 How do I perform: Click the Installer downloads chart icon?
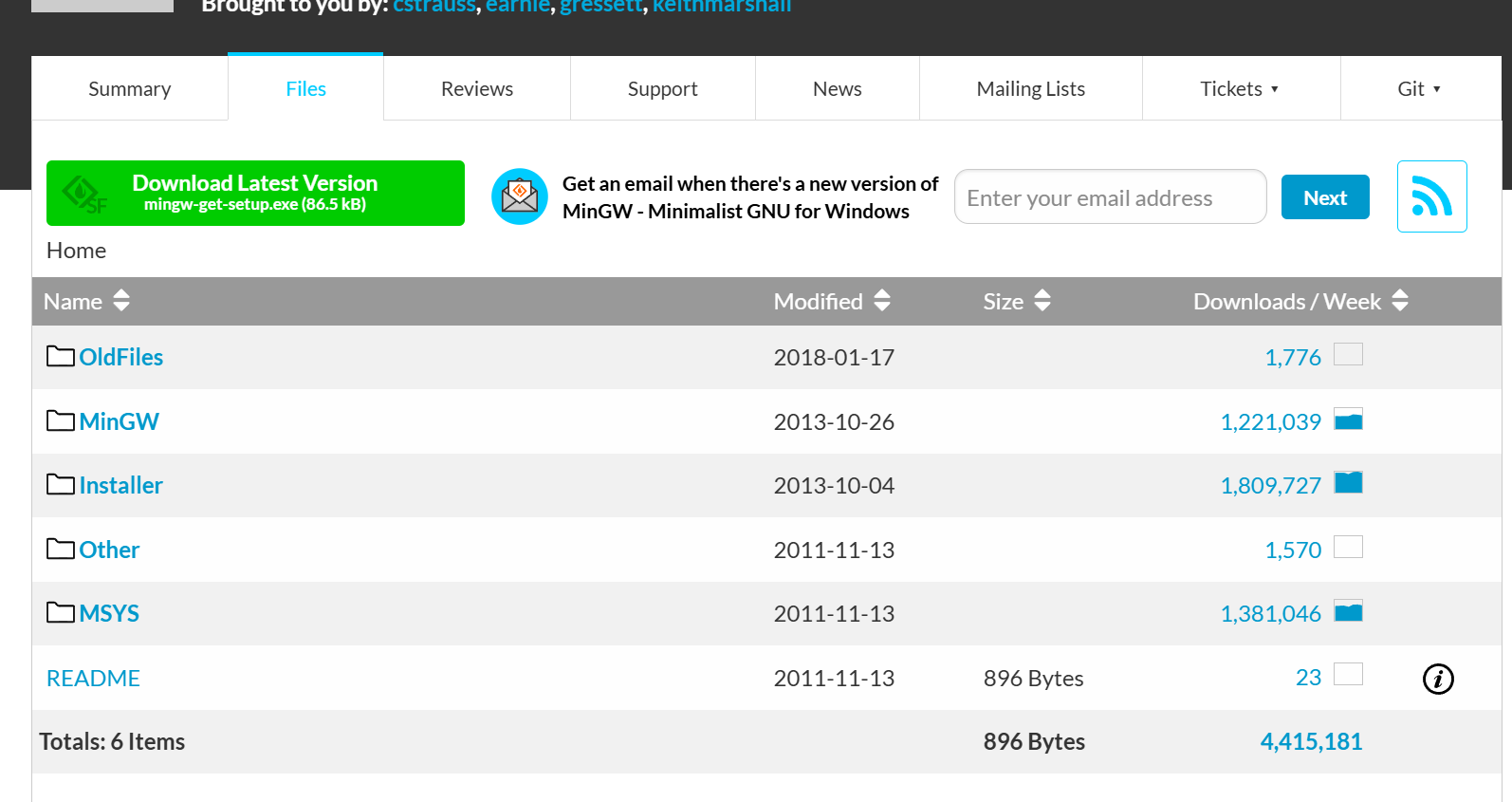tap(1348, 482)
